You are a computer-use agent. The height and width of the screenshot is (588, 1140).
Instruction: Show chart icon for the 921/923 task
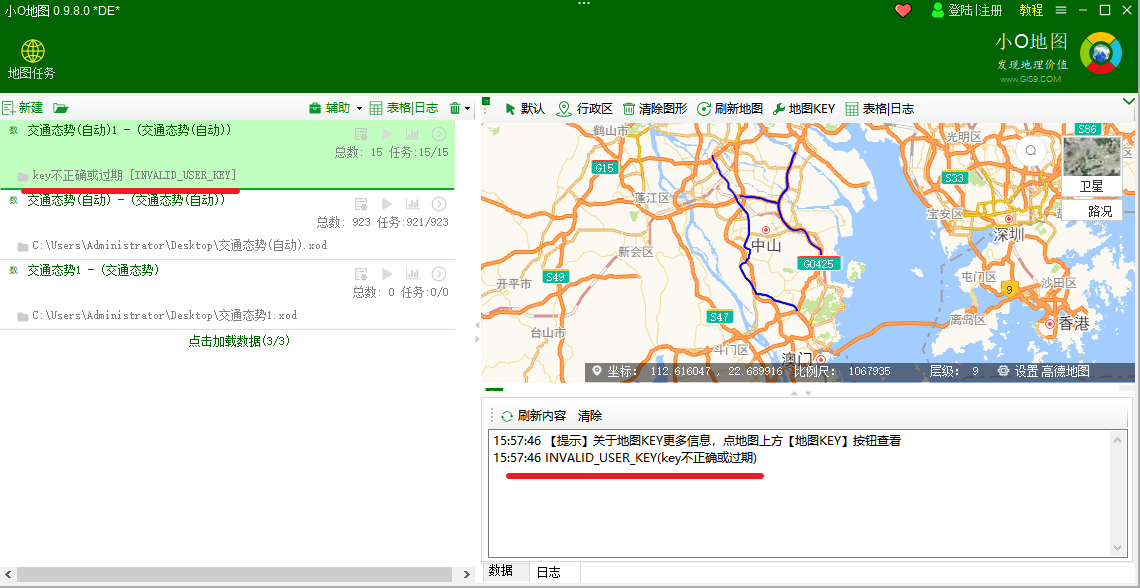click(412, 204)
